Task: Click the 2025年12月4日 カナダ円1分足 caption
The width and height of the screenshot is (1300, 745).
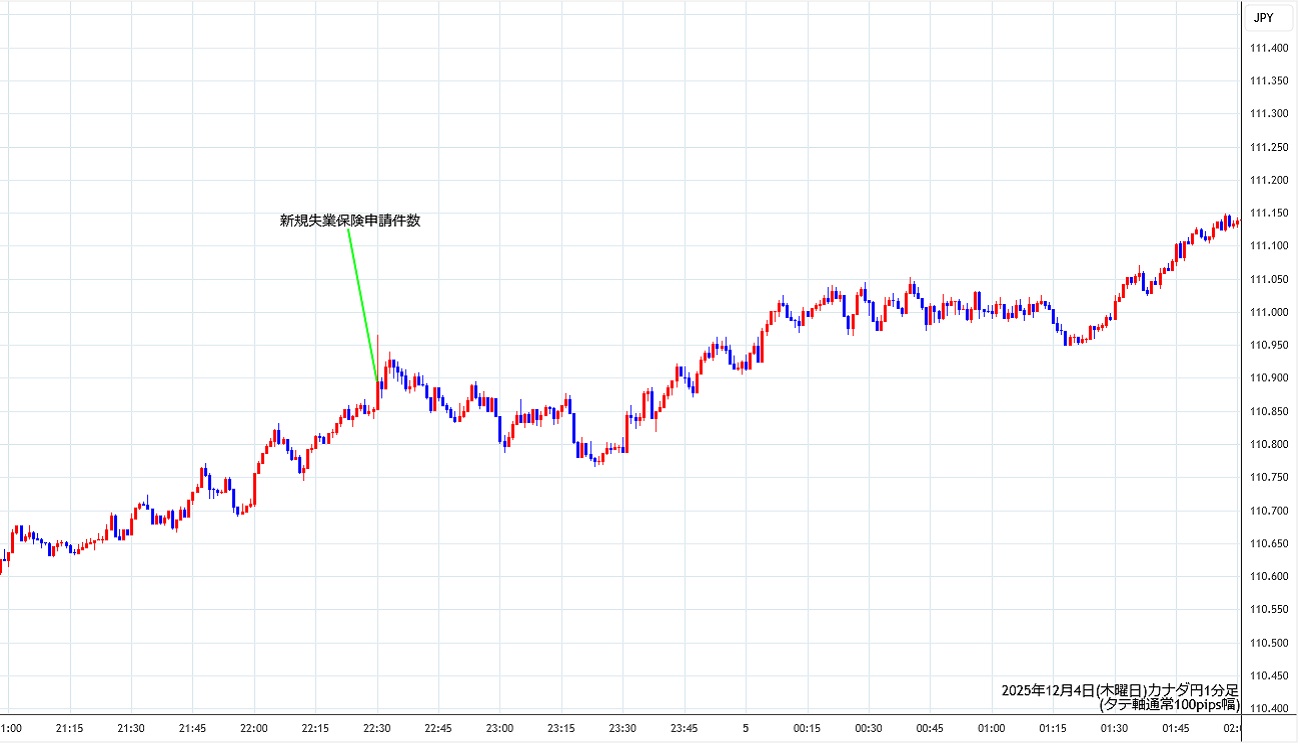Action: coord(1120,690)
